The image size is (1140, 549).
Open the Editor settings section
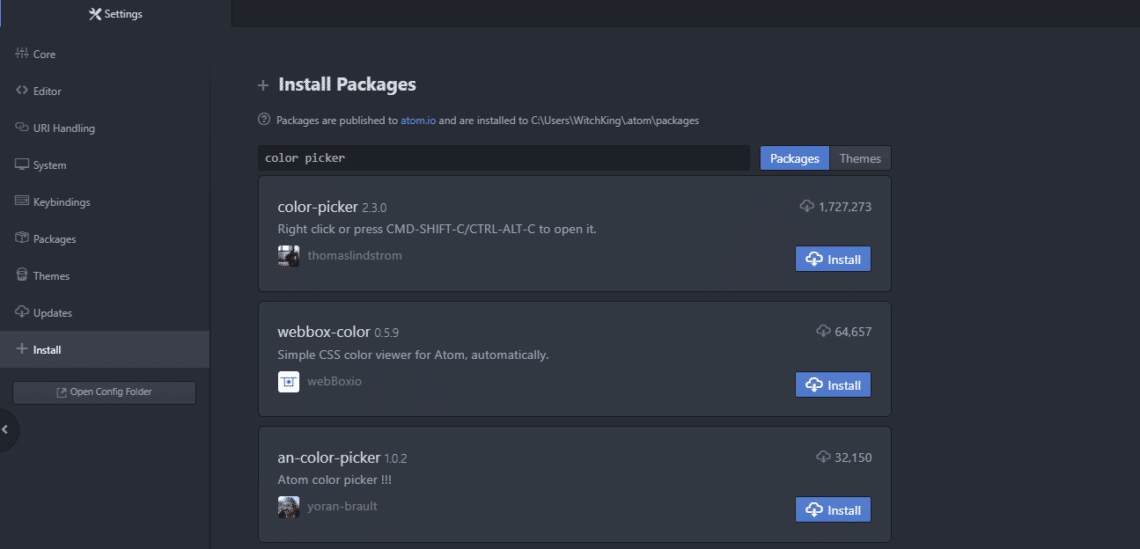point(105,91)
